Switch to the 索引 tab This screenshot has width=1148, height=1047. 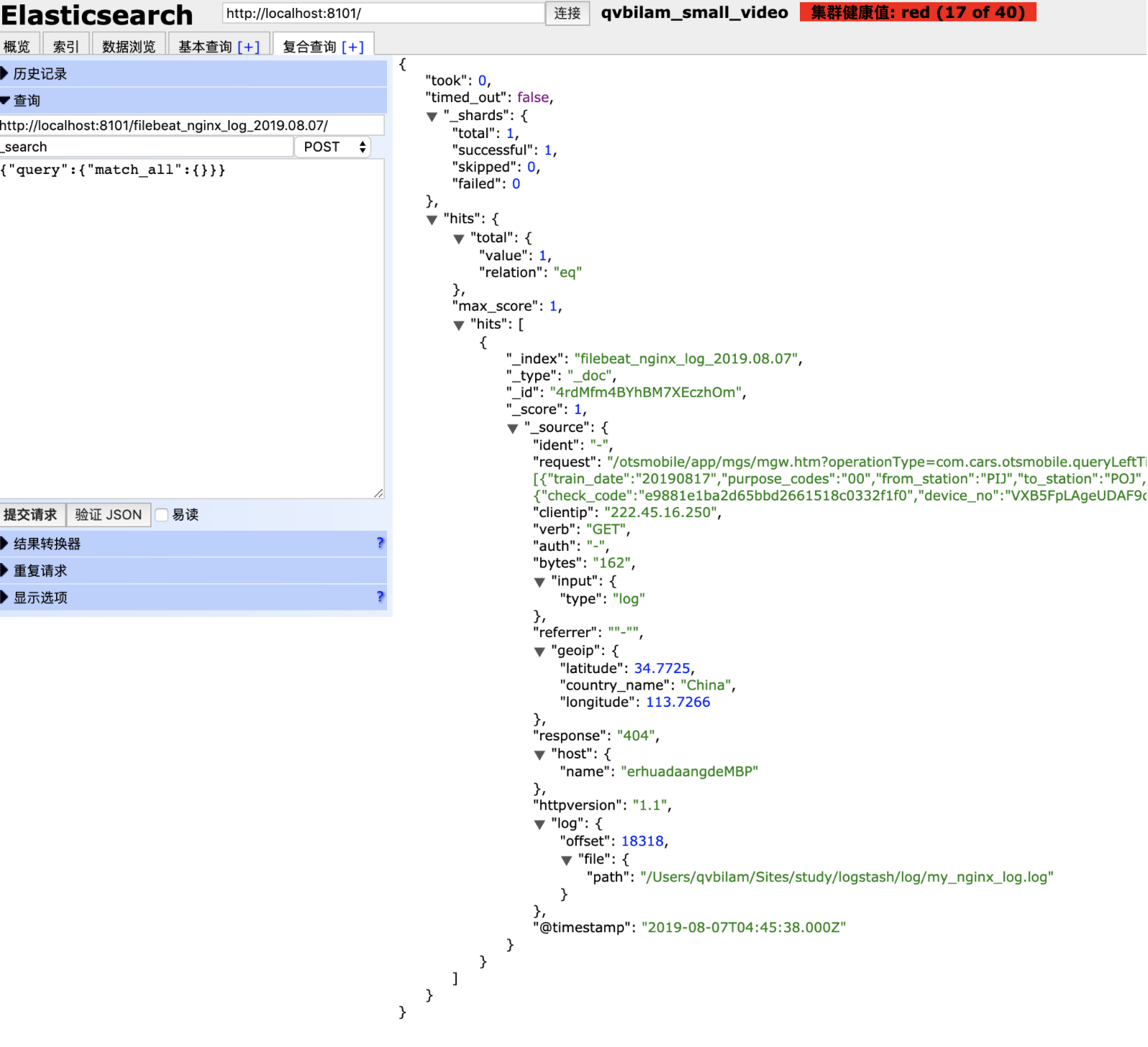point(66,46)
